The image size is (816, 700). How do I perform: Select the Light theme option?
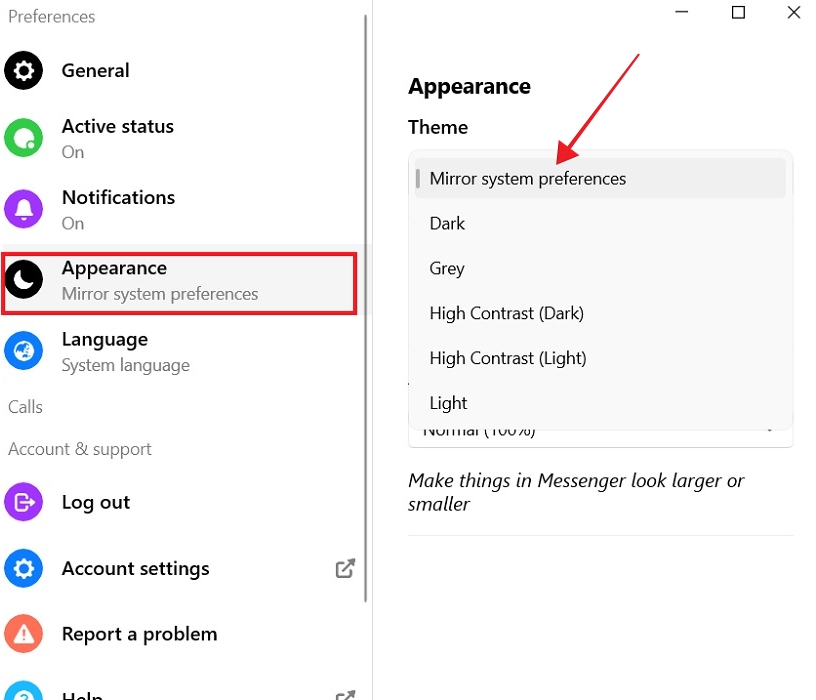[448, 402]
